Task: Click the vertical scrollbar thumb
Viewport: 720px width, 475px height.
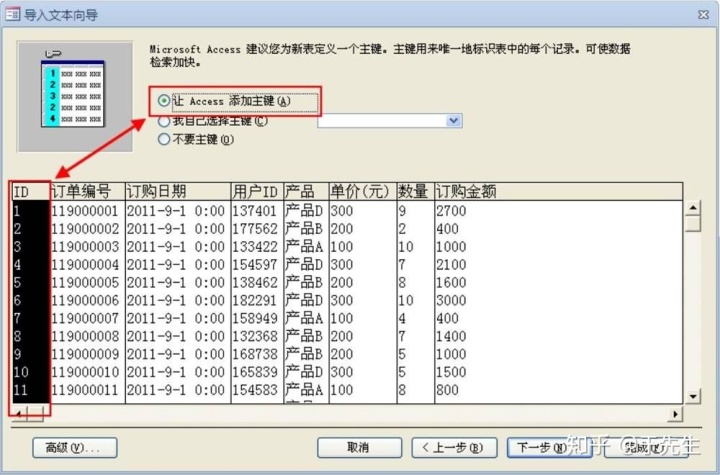Action: [x=692, y=223]
